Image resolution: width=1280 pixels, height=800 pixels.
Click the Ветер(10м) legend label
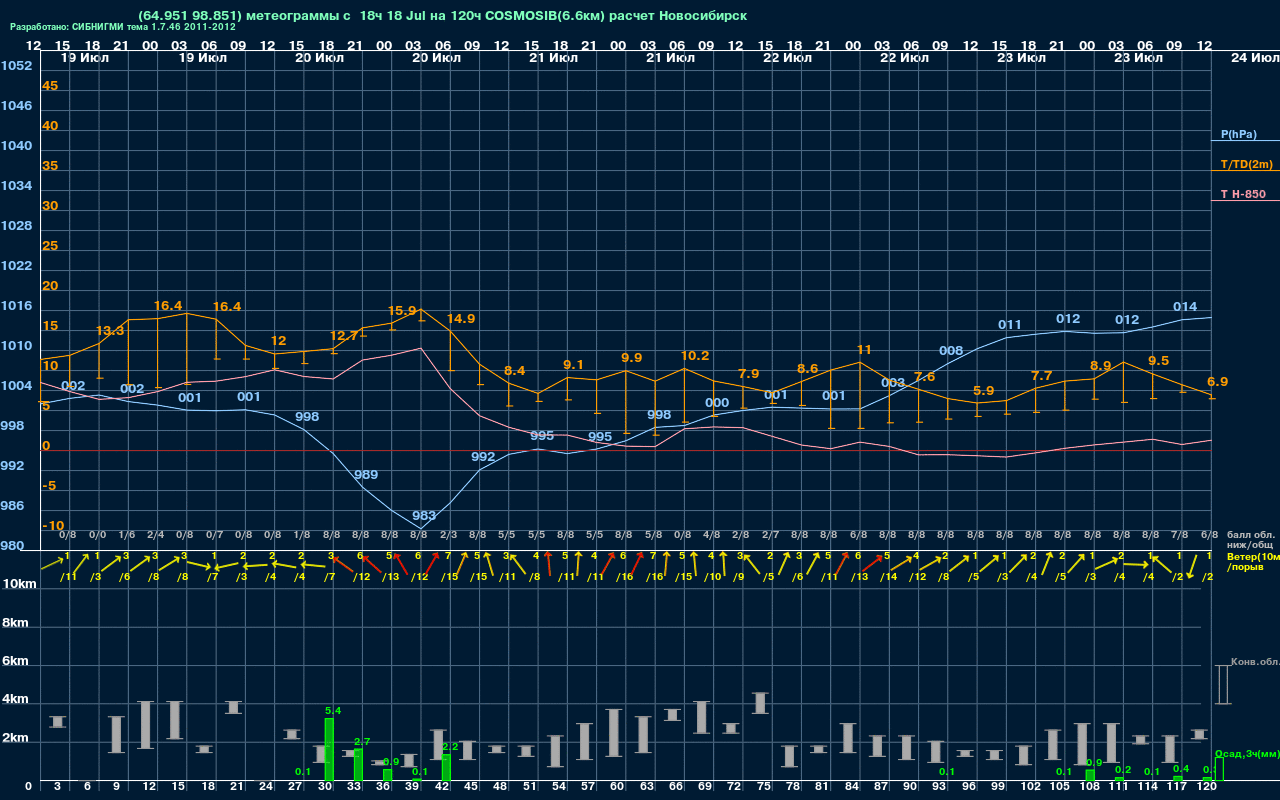coord(1253,555)
